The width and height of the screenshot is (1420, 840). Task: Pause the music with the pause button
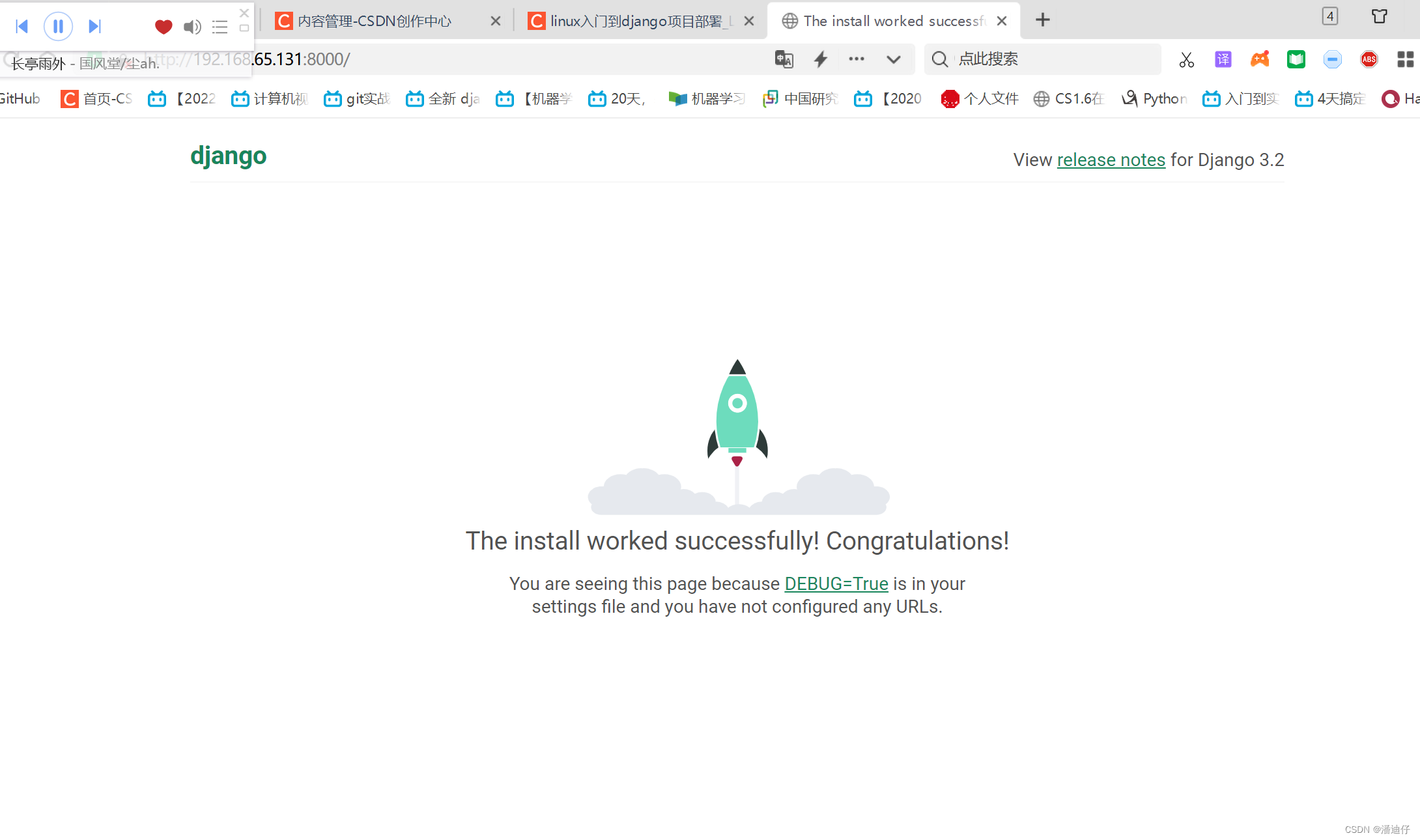click(x=58, y=26)
